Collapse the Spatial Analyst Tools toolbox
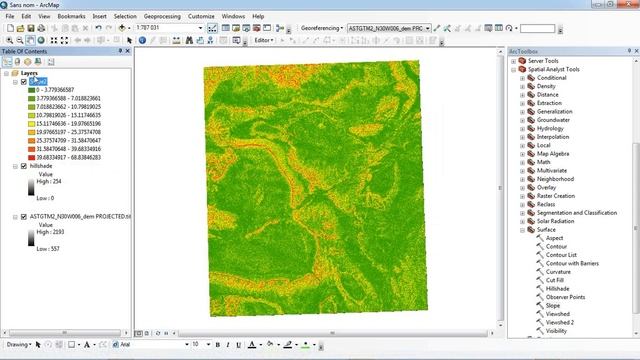The image size is (640, 360). 513,70
